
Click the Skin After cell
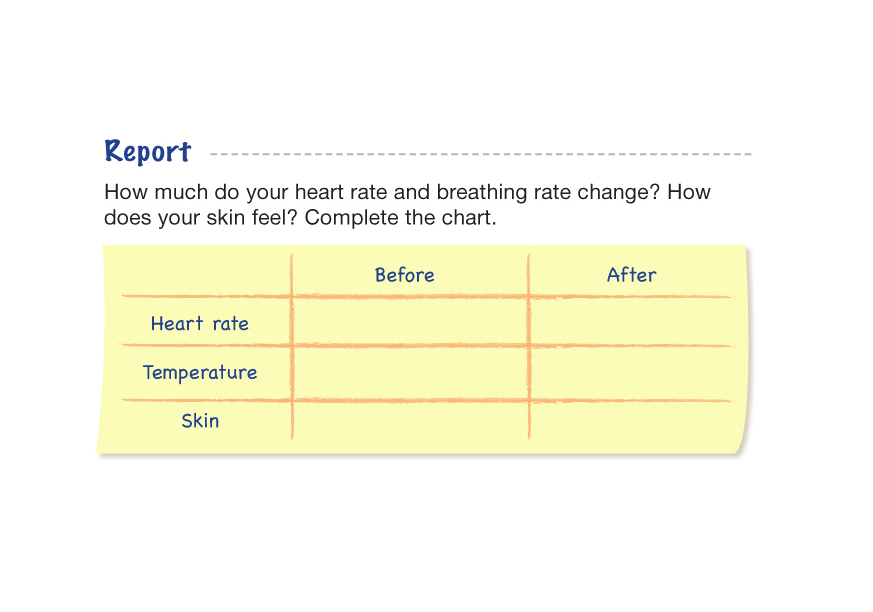coord(631,421)
